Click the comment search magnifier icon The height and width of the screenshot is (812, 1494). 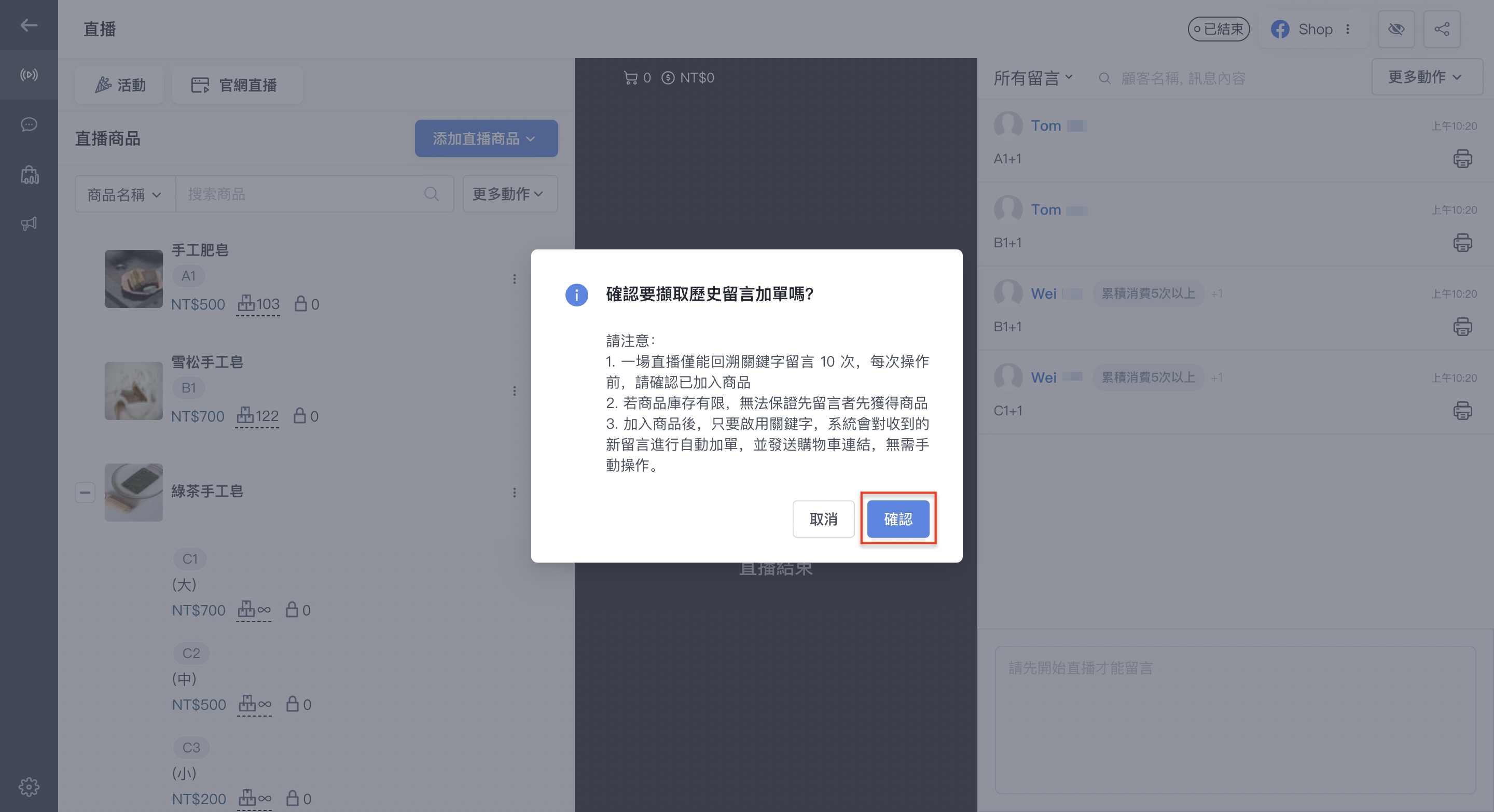pos(1104,78)
